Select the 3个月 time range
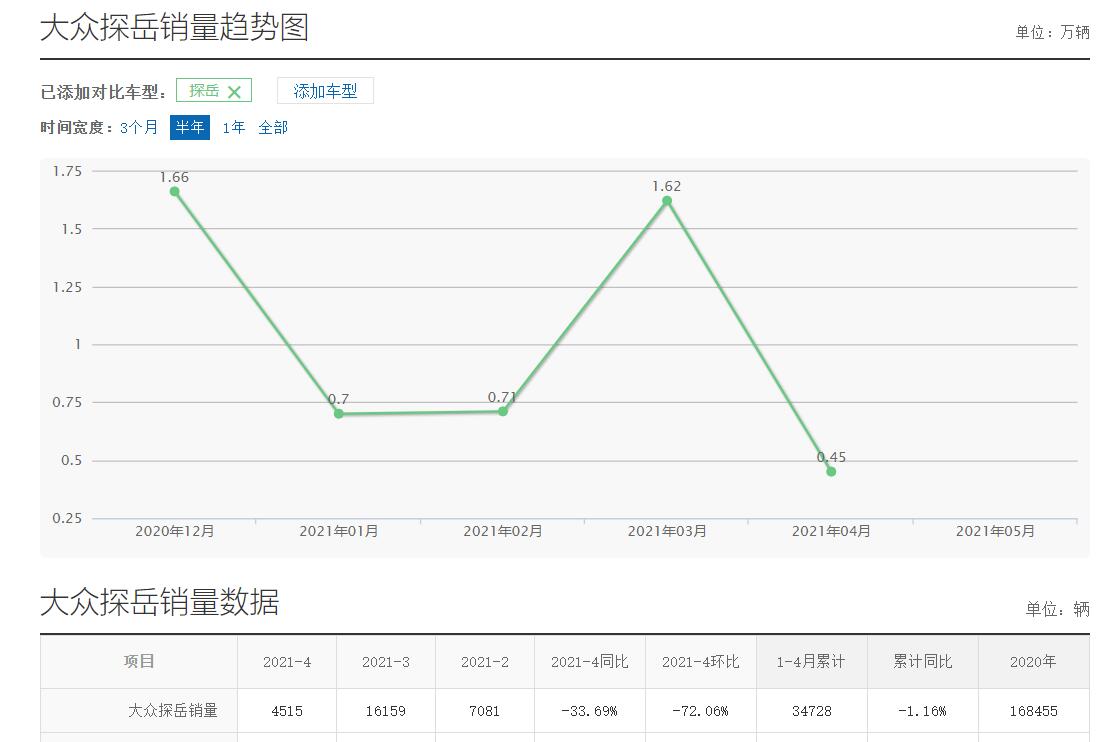The height and width of the screenshot is (742, 1099). pyautogui.click(x=139, y=128)
